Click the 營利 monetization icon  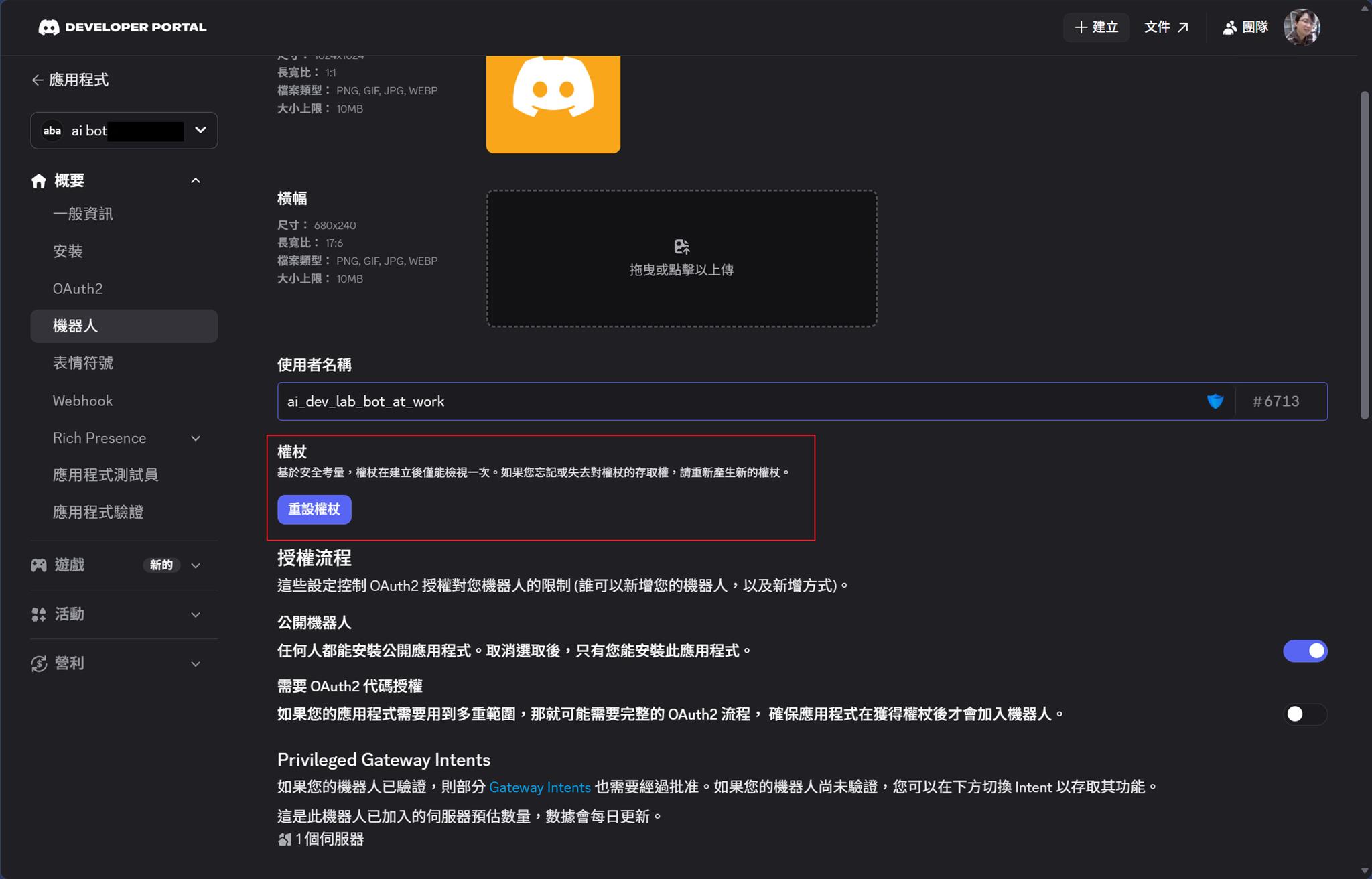39,663
